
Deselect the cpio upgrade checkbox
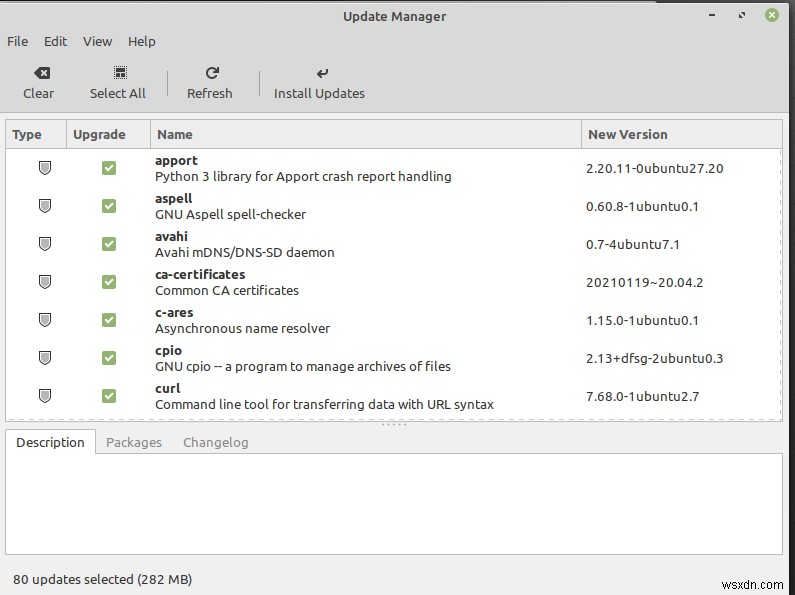coord(109,358)
